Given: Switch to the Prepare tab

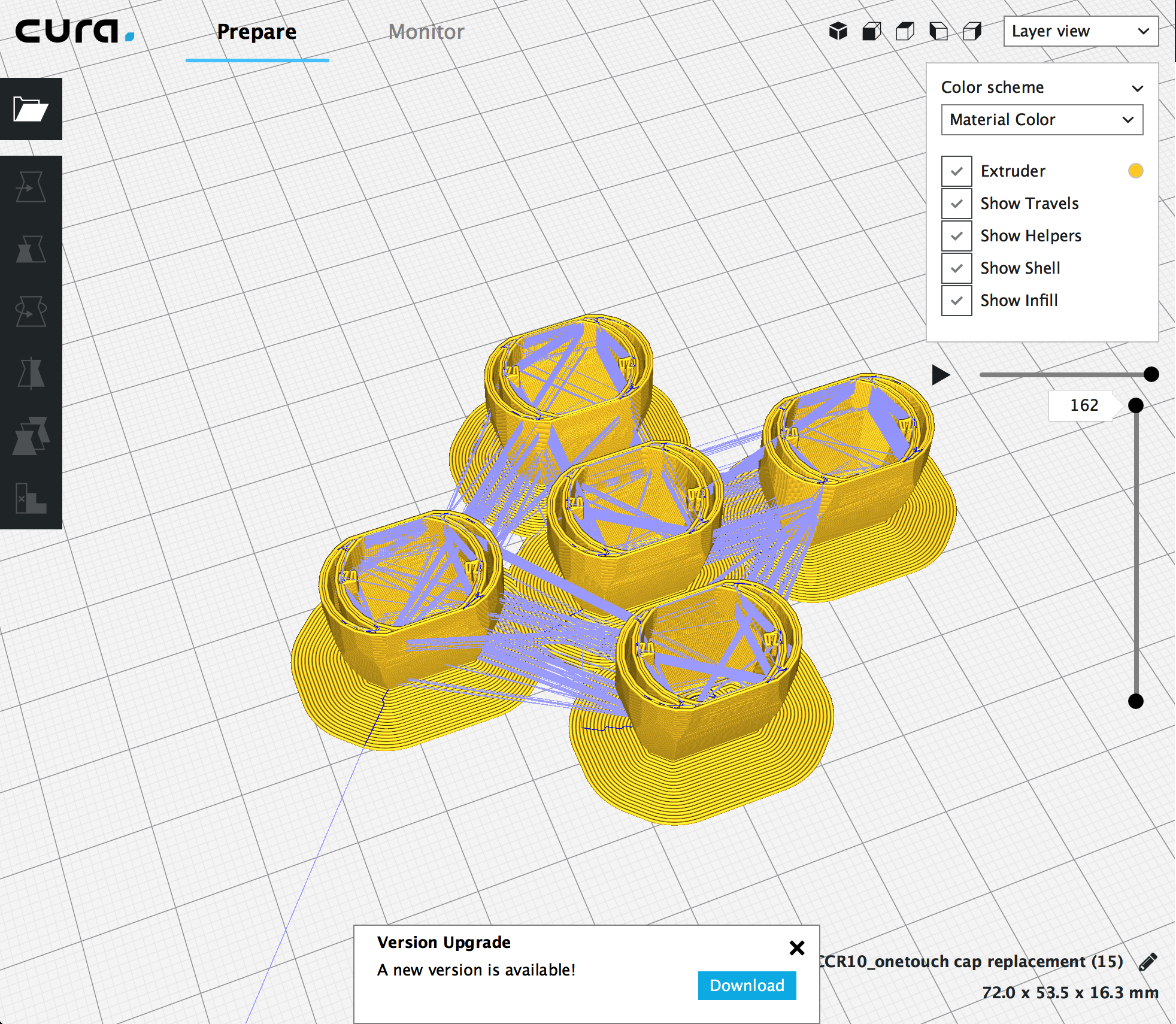Looking at the screenshot, I should pyautogui.click(x=257, y=32).
